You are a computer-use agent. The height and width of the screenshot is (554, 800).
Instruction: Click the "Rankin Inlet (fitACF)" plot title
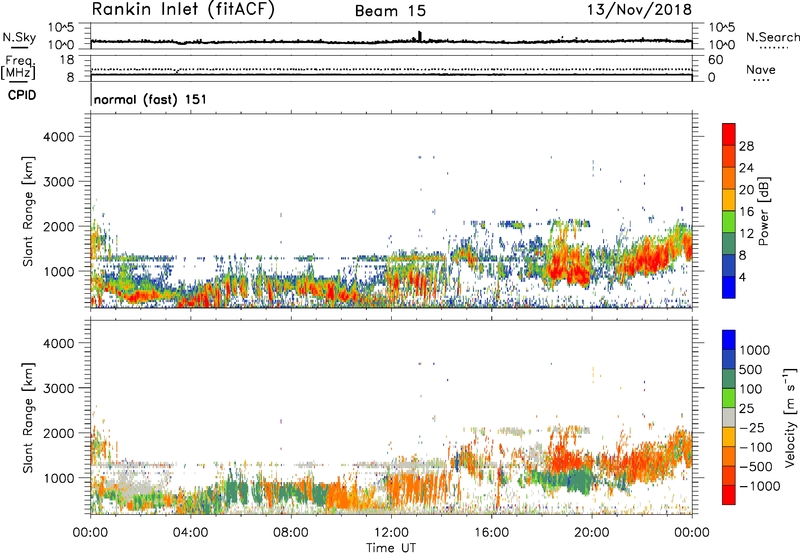[183, 10]
